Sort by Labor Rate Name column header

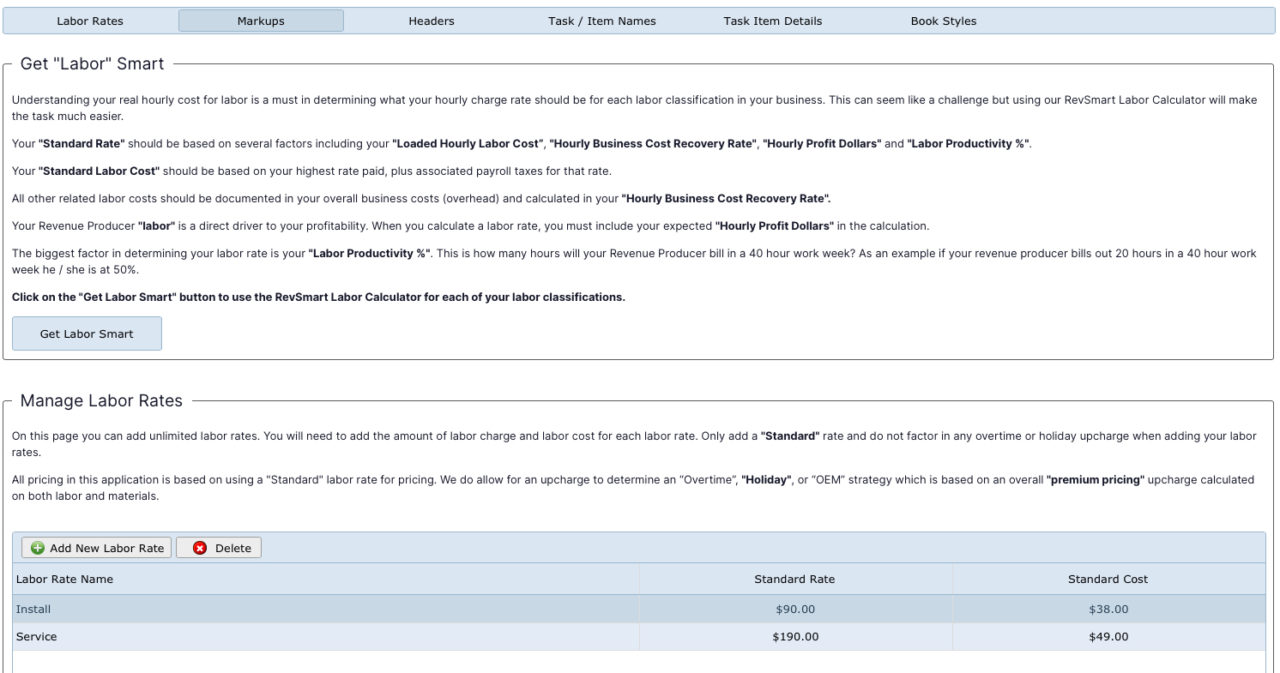click(x=65, y=579)
